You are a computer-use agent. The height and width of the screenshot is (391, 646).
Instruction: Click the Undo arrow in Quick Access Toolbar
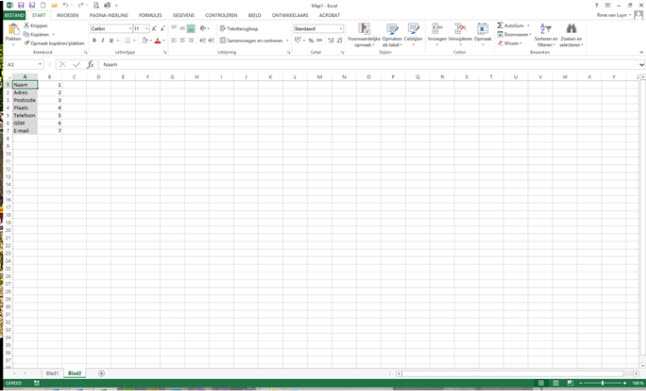[x=65, y=5]
